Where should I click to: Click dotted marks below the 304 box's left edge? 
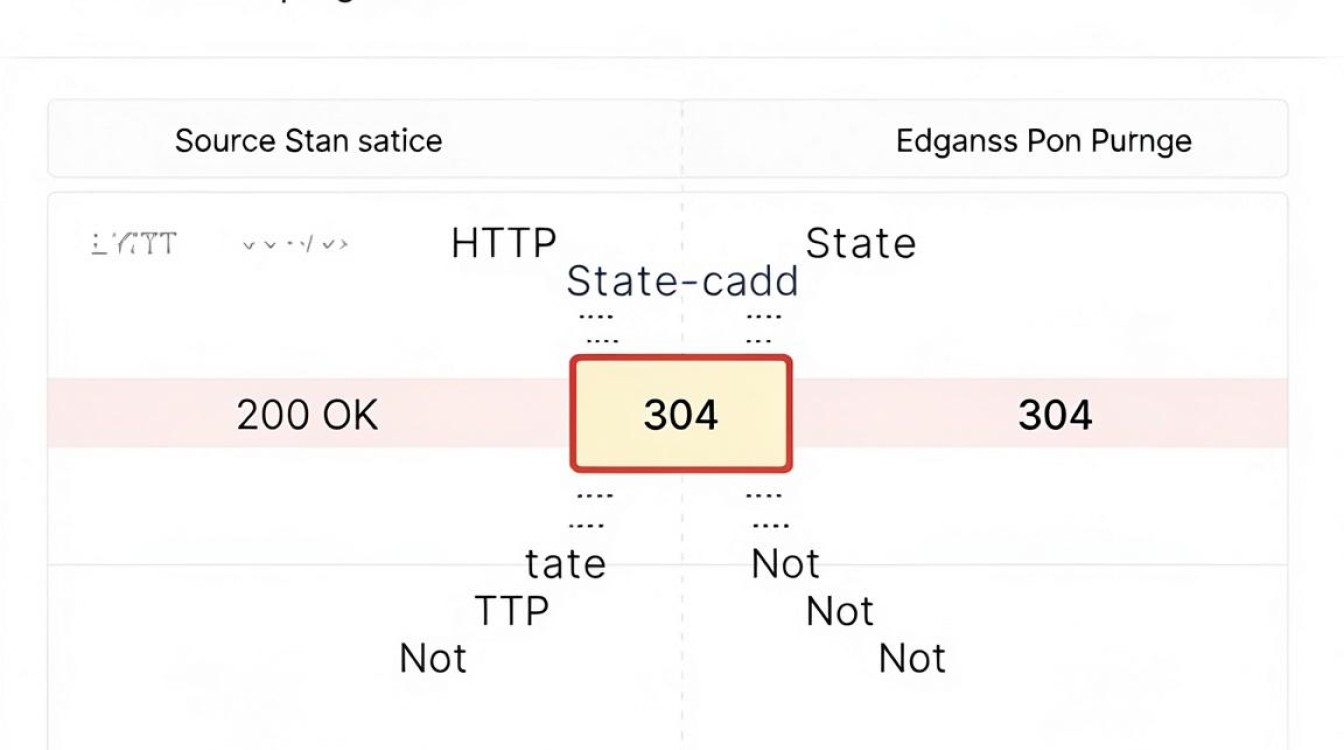pyautogui.click(x=595, y=509)
